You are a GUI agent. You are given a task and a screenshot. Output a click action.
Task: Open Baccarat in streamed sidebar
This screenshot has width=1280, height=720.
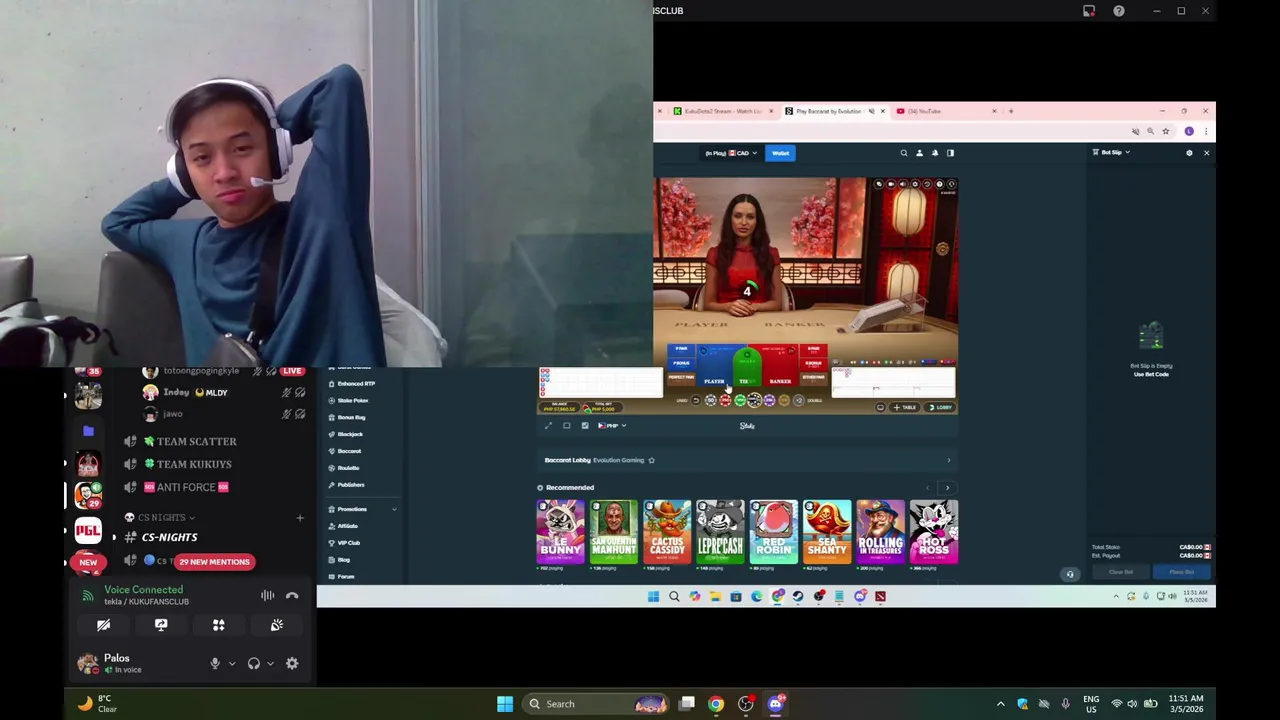(x=349, y=451)
